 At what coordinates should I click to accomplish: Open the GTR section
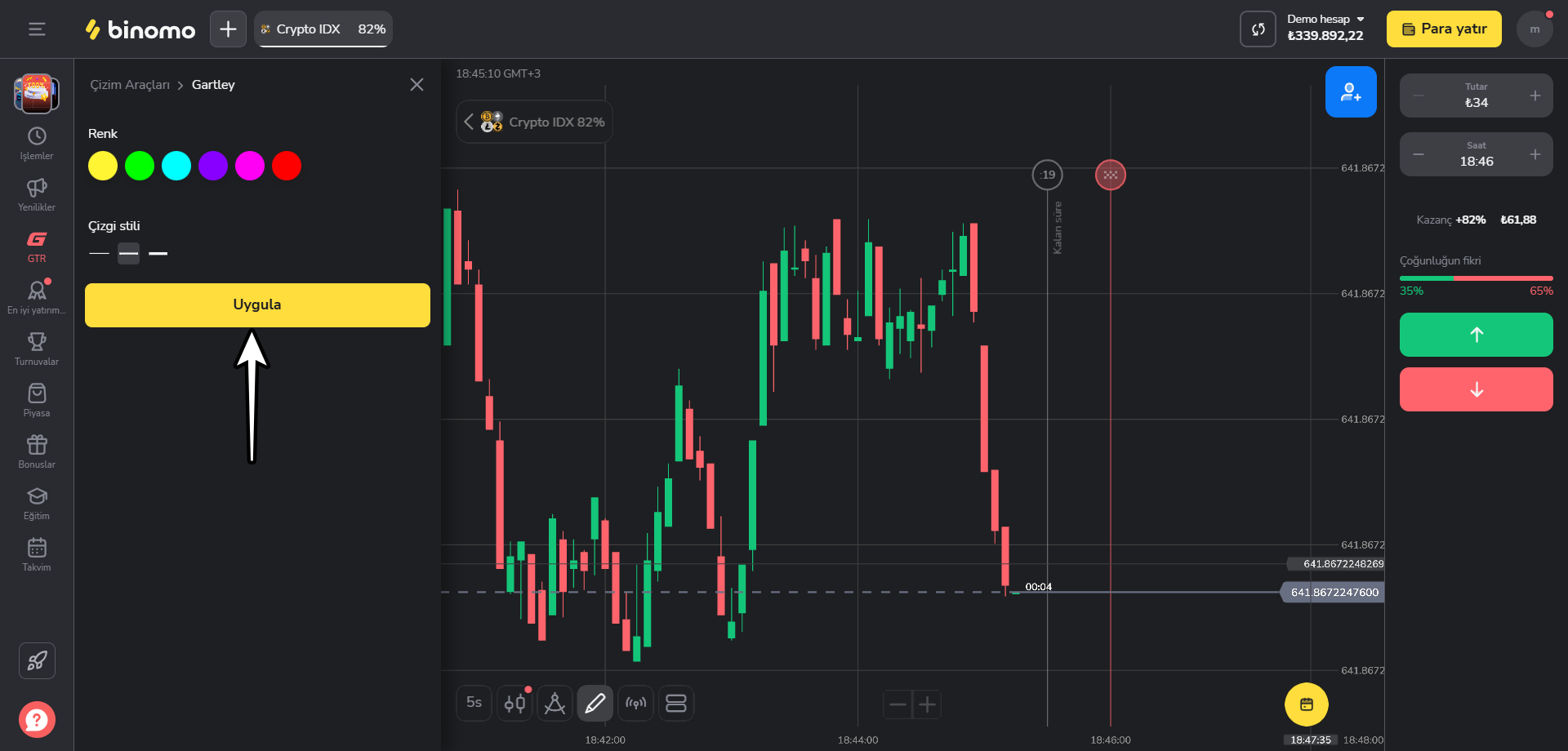37,247
